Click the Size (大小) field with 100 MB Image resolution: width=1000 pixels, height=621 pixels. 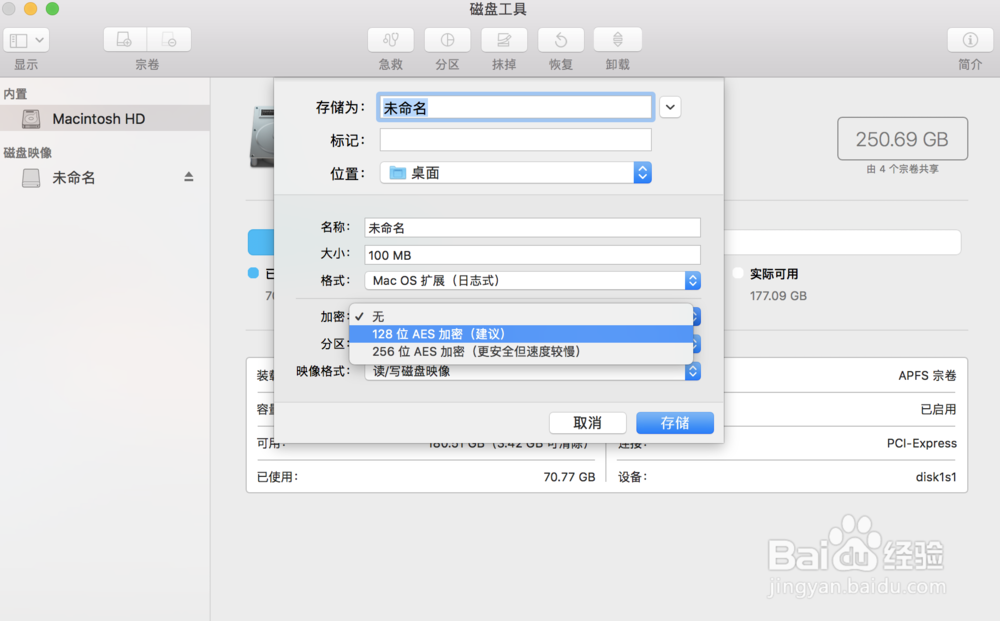533,255
